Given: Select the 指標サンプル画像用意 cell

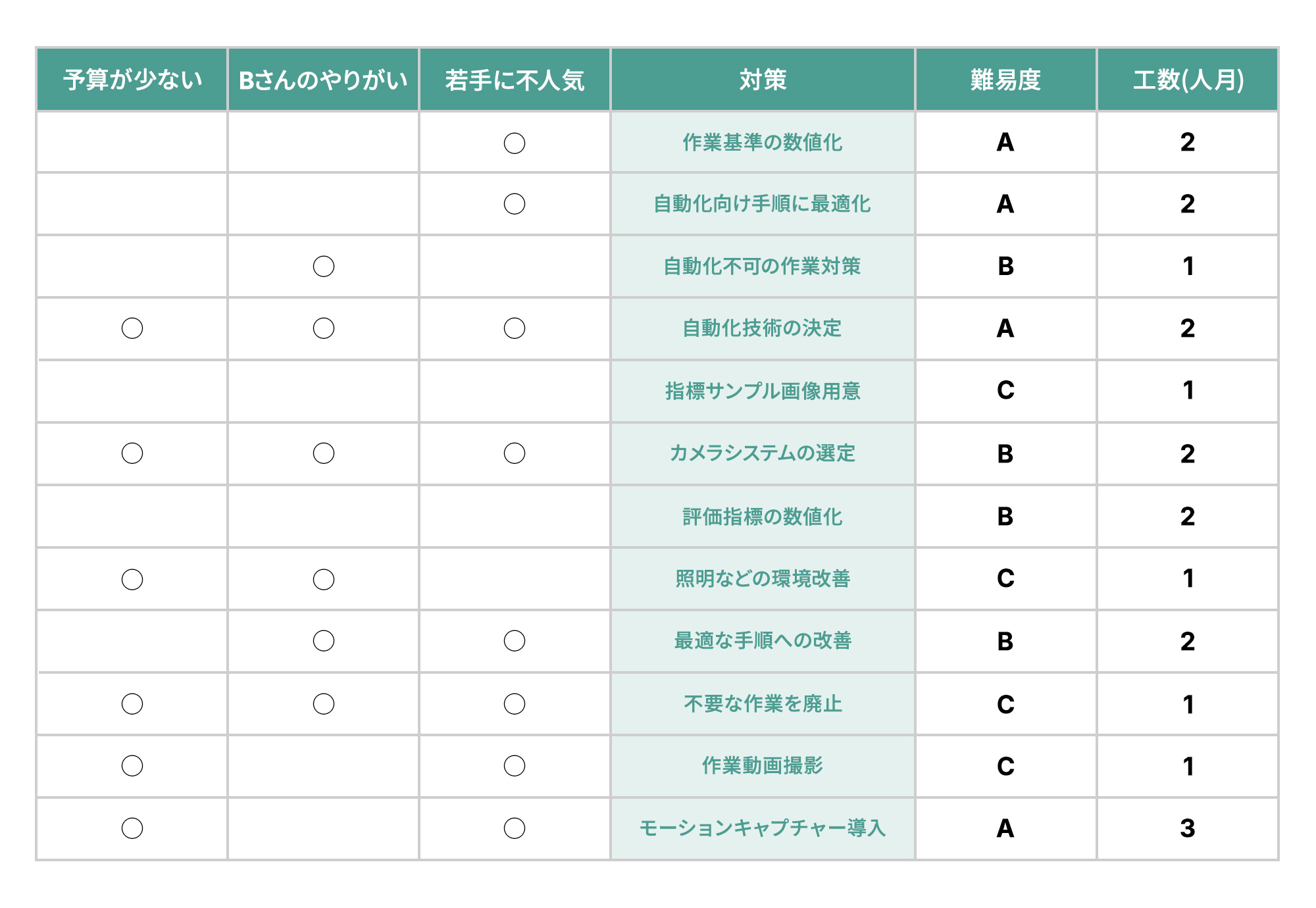Looking at the screenshot, I should 762,391.
